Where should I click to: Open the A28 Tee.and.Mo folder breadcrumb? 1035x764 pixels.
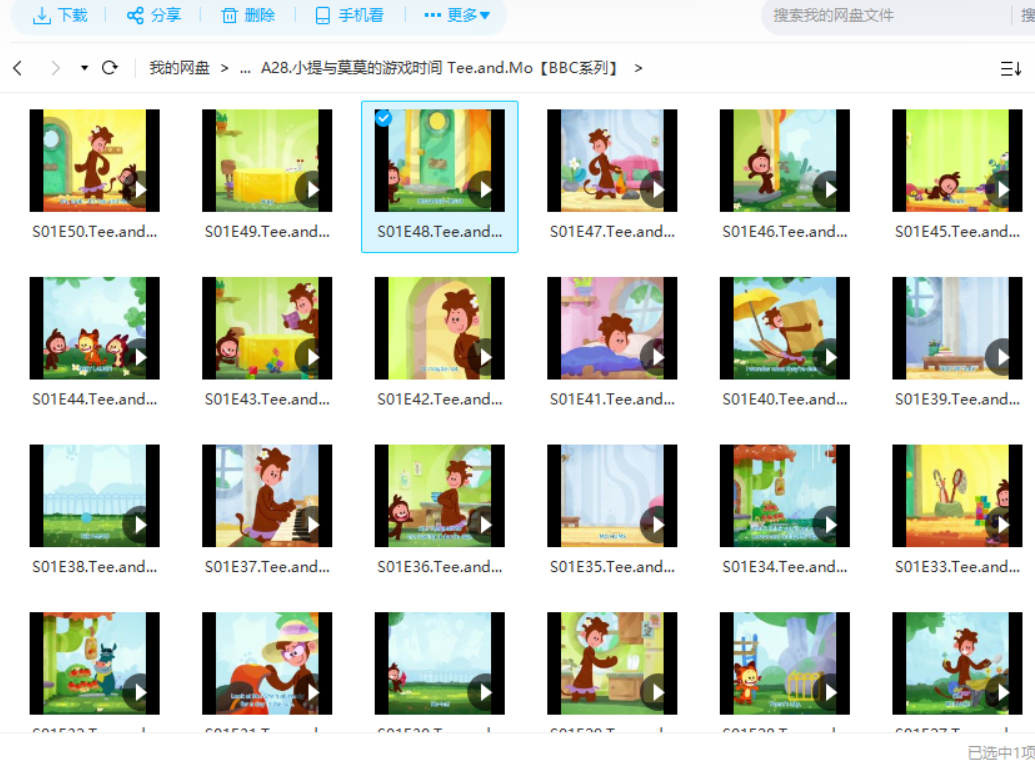(439, 68)
